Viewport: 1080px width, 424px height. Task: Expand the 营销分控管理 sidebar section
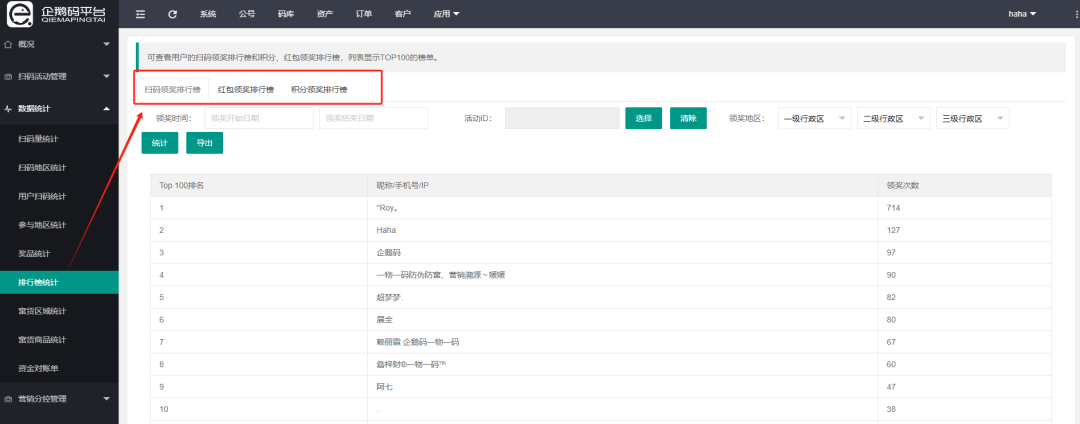click(x=59, y=399)
